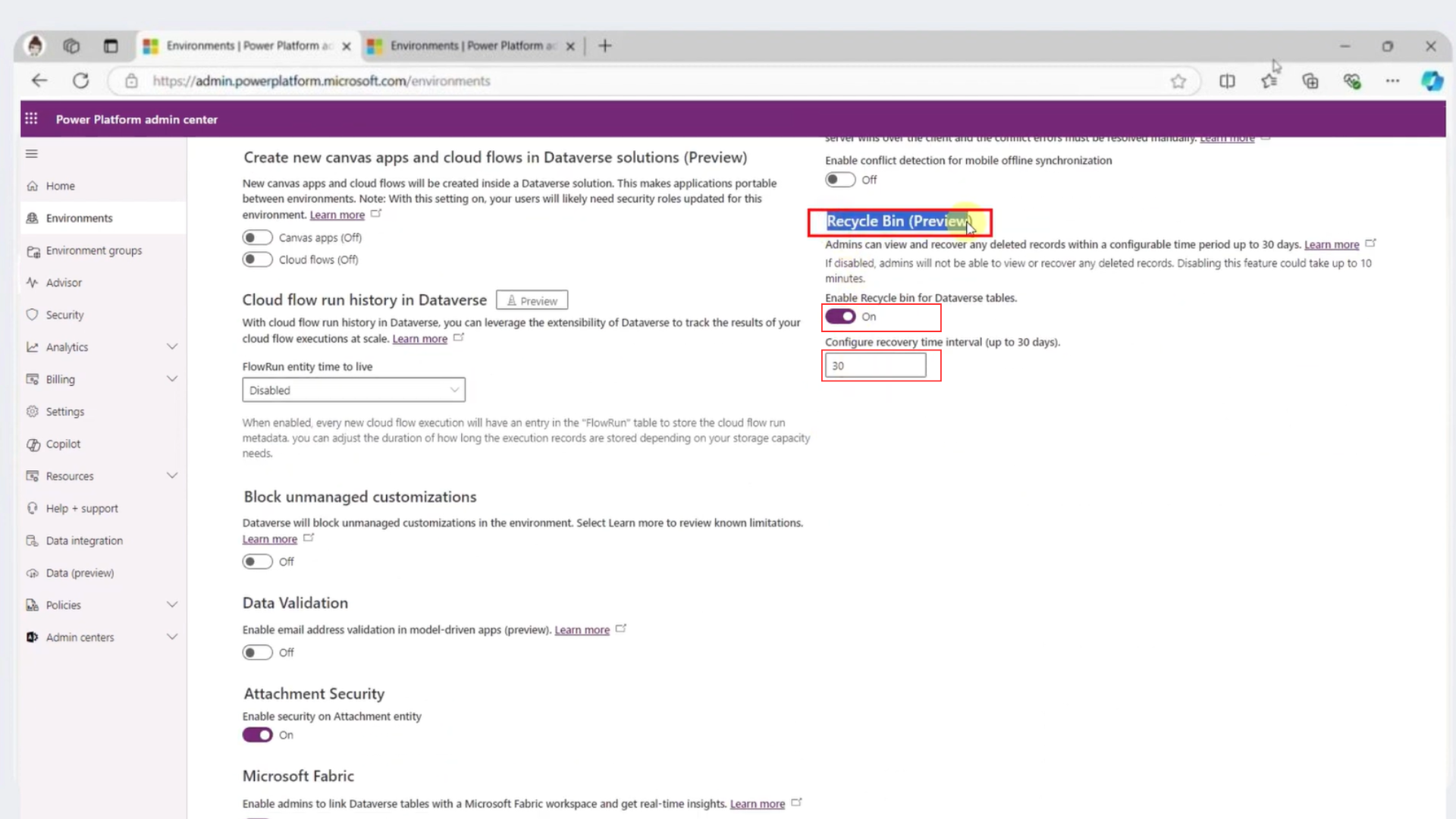1456x819 pixels.
Task: Expand the Admin centers section chevron
Action: click(172, 637)
